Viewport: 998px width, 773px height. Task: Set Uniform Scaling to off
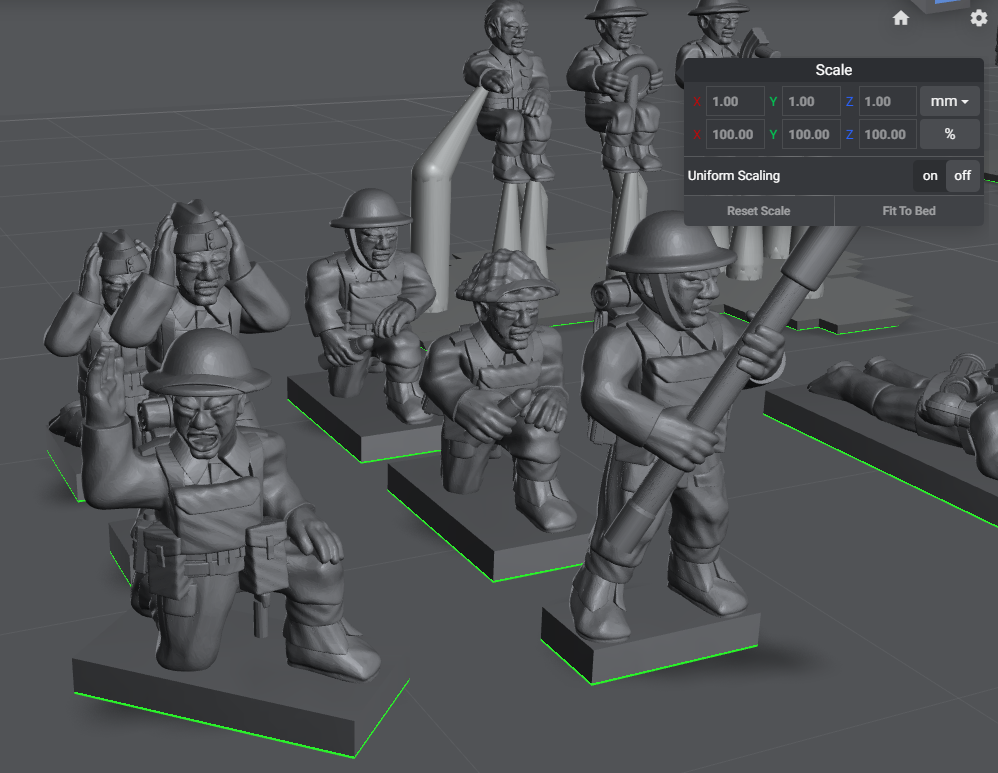click(961, 175)
